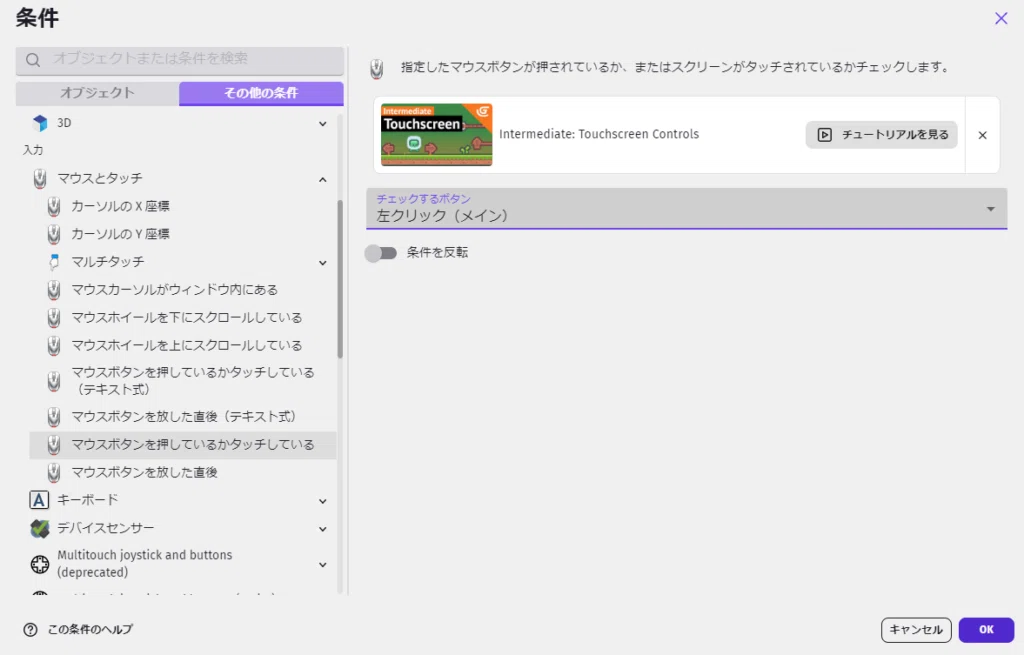Select マウスボタンを押しているかタッチしている（テキスト式） condition
This screenshot has height=655, width=1024.
point(183,381)
